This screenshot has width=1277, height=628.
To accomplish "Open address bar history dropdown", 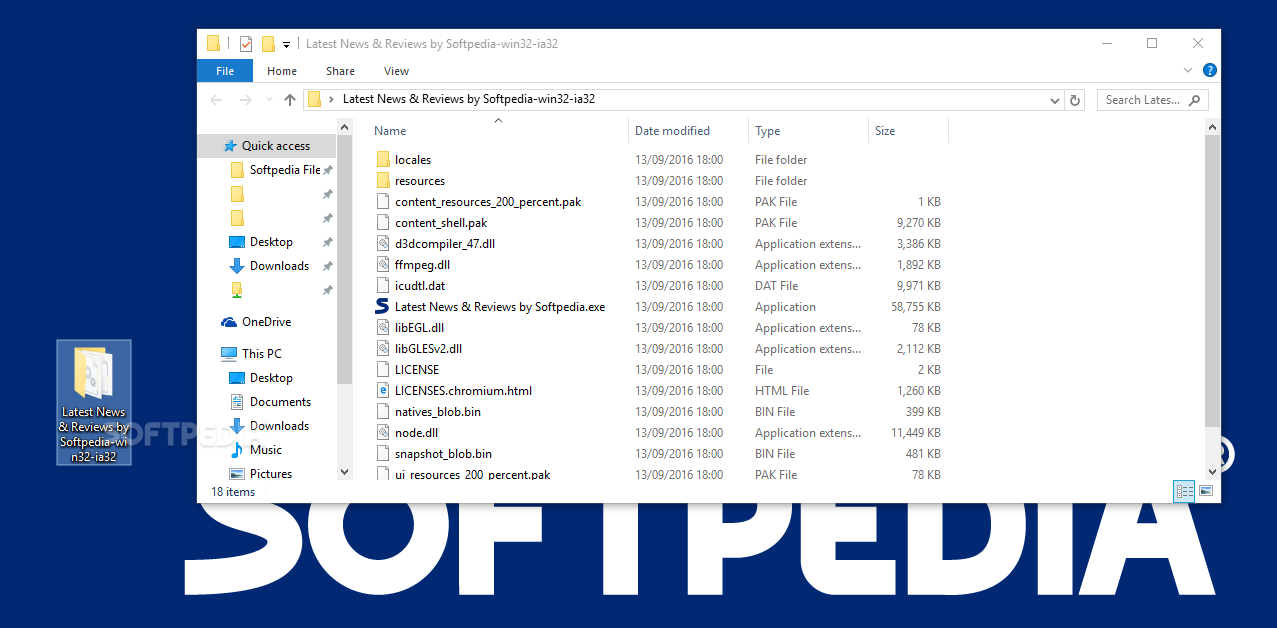I will point(1055,100).
